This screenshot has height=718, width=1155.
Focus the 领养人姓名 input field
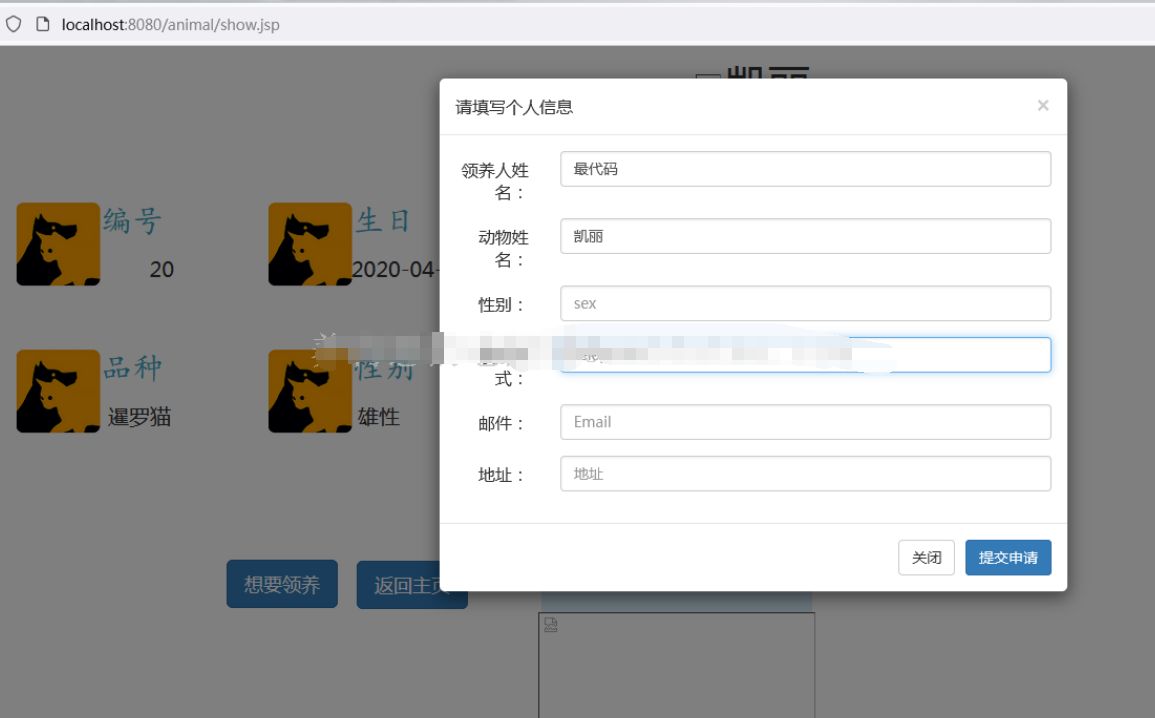coord(805,169)
